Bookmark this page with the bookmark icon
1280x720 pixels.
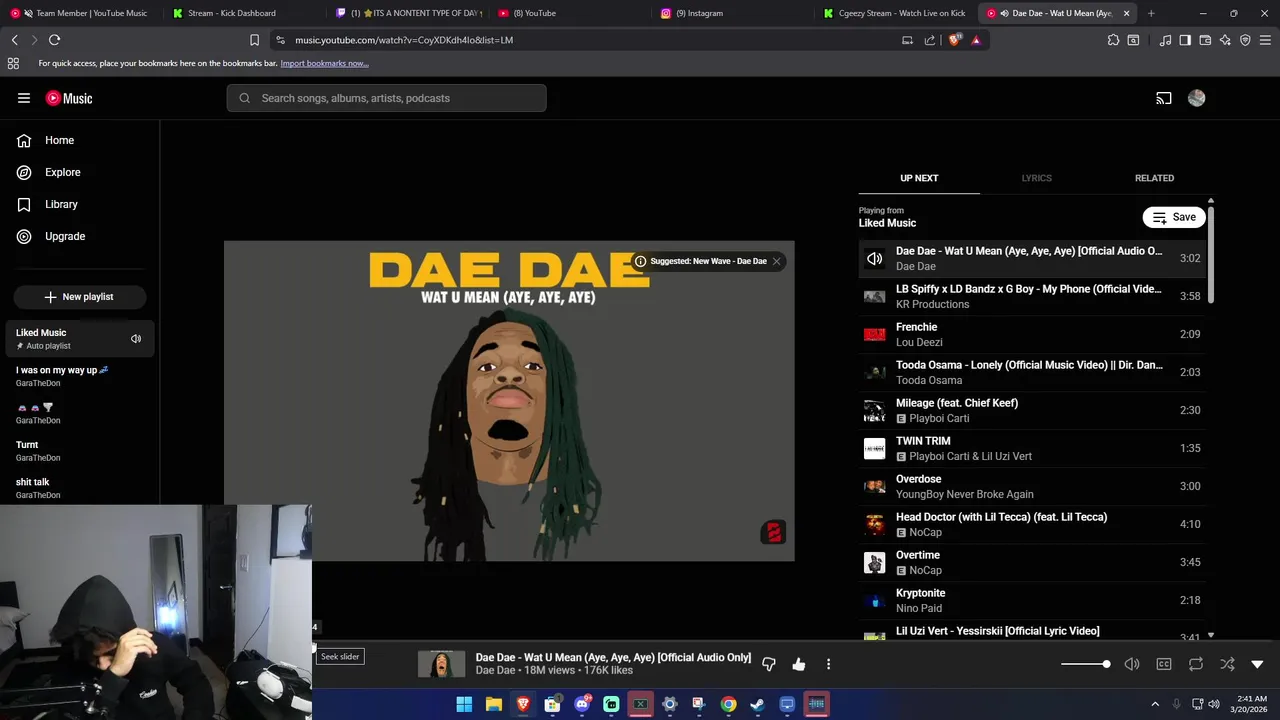(x=254, y=40)
